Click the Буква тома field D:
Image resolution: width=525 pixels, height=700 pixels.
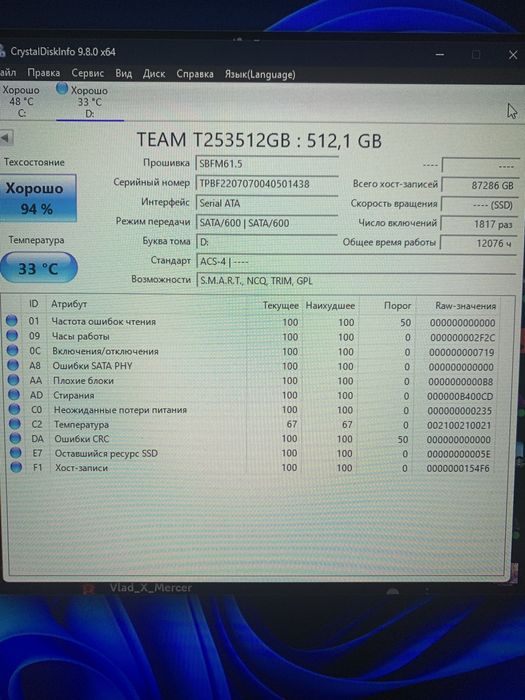click(x=267, y=242)
